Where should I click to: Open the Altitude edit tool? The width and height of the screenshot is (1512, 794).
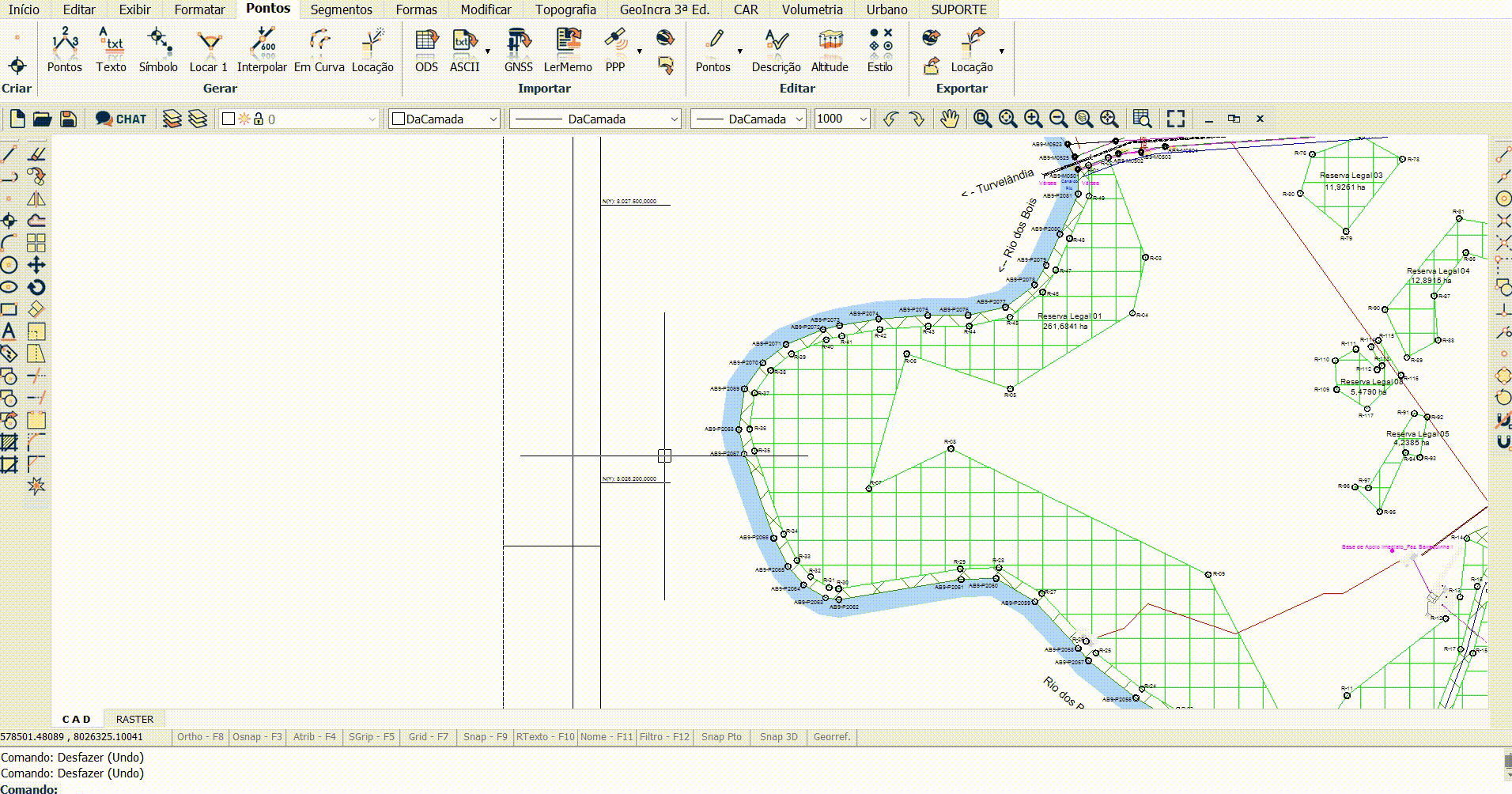(x=830, y=50)
